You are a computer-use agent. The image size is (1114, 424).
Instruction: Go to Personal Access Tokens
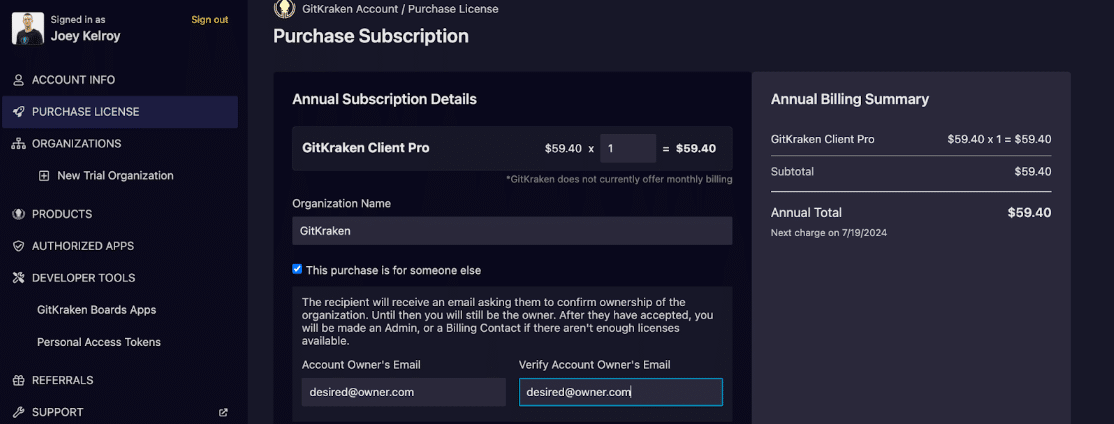99,342
